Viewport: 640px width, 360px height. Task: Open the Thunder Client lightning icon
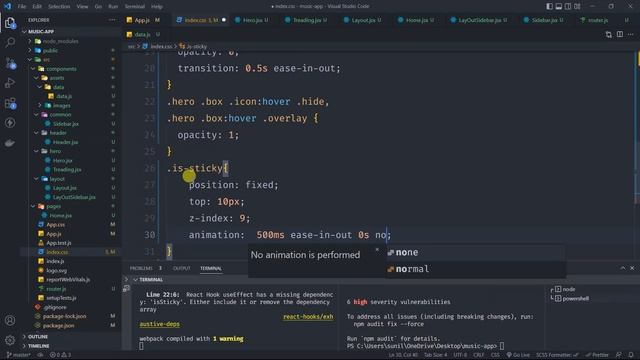click(10, 123)
